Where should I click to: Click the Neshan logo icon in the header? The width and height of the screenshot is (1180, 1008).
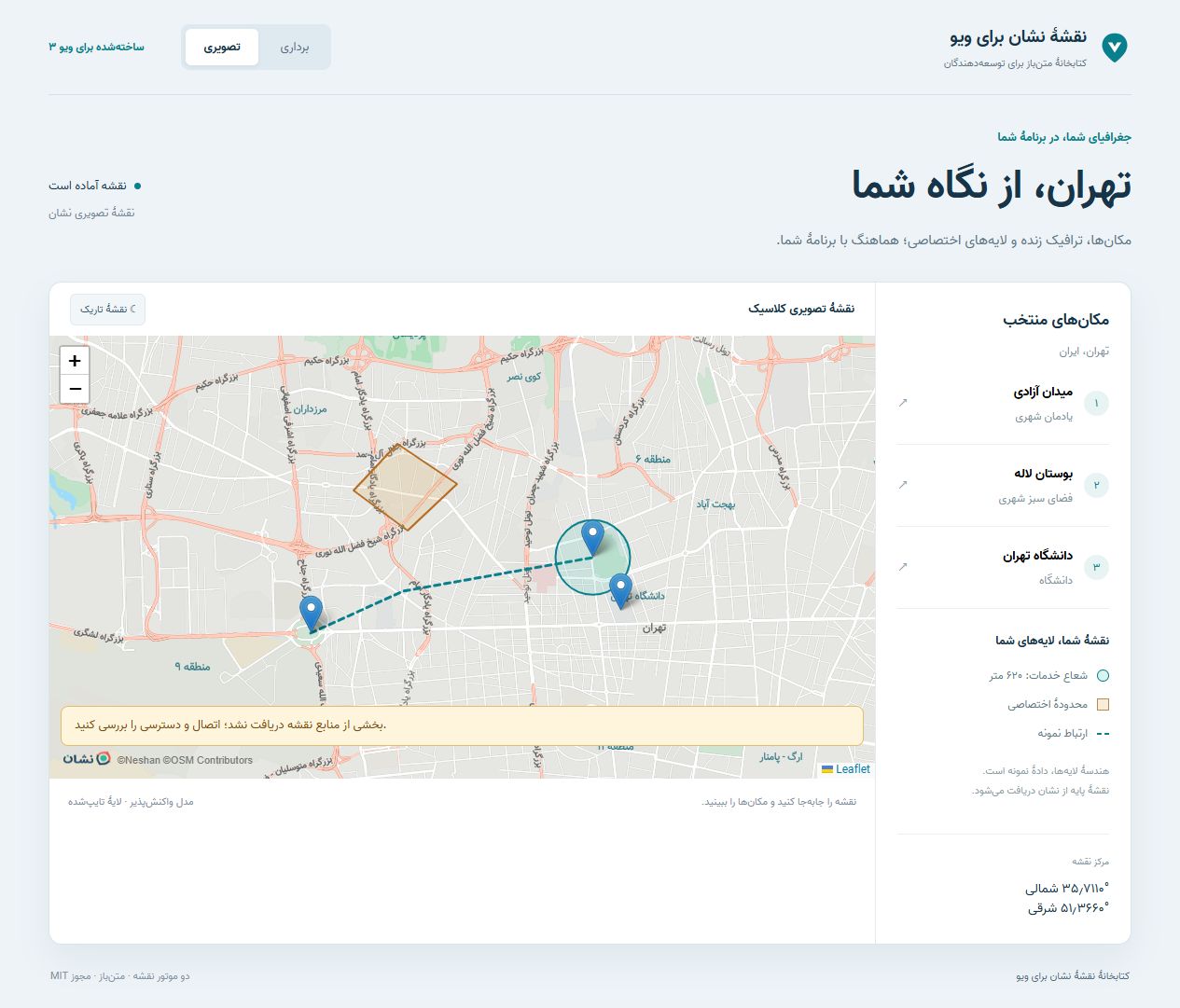1114,48
